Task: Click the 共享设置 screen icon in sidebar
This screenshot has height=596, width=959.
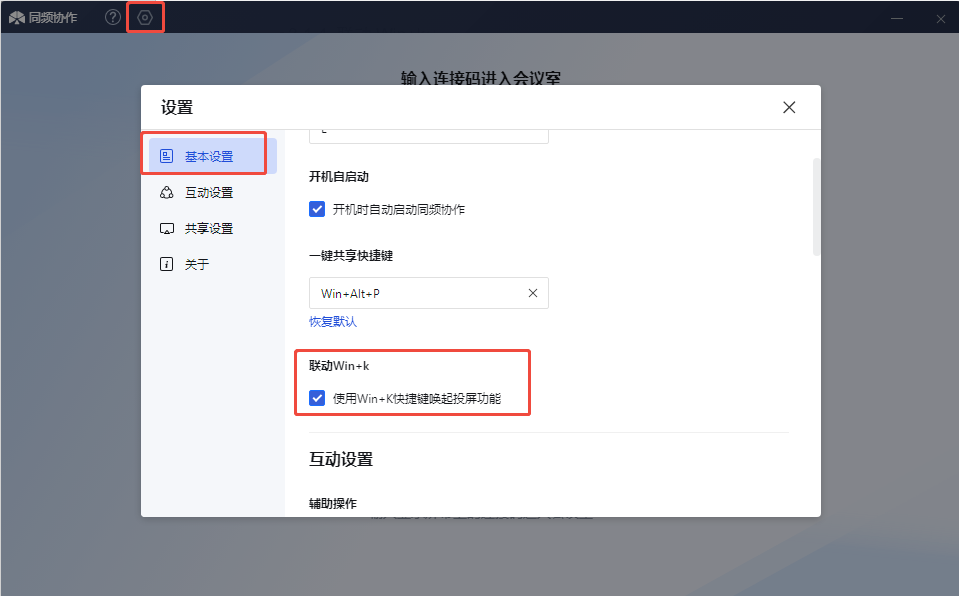Action: [x=166, y=228]
